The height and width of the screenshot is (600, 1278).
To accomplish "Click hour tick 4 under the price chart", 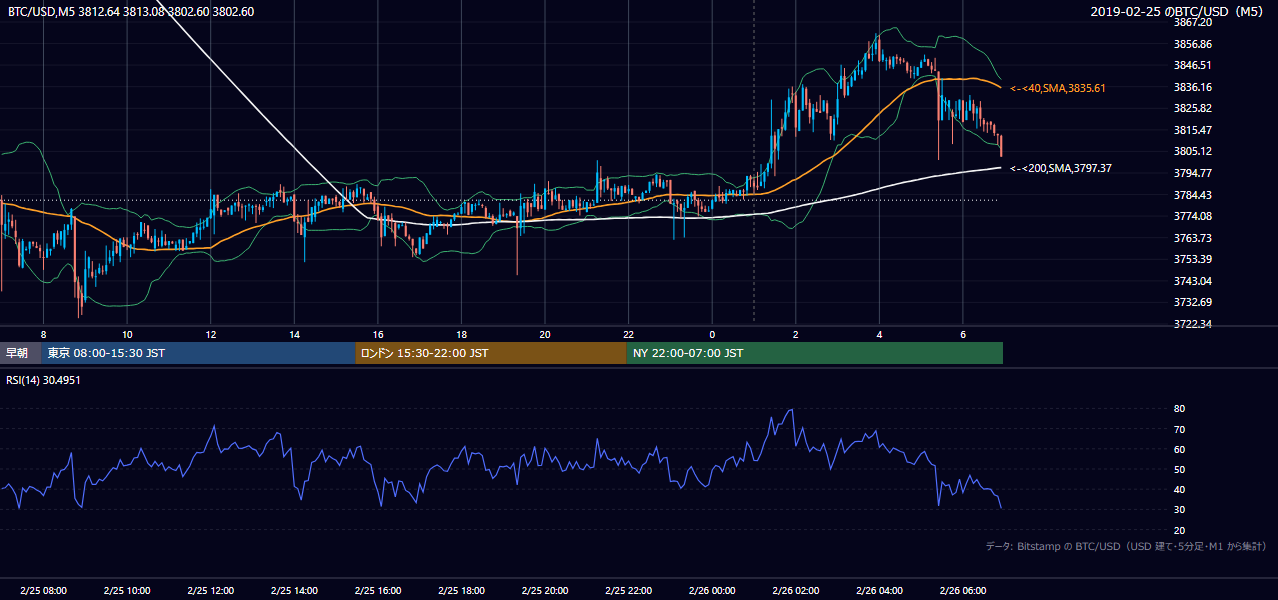I will coord(878,334).
